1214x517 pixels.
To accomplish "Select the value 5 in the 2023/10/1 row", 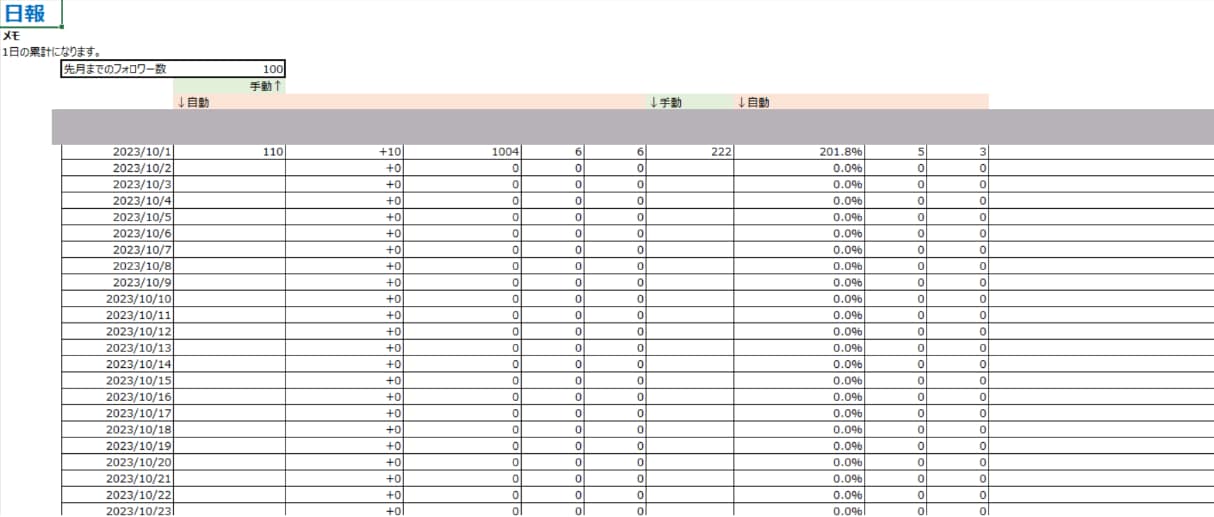I will (896, 152).
